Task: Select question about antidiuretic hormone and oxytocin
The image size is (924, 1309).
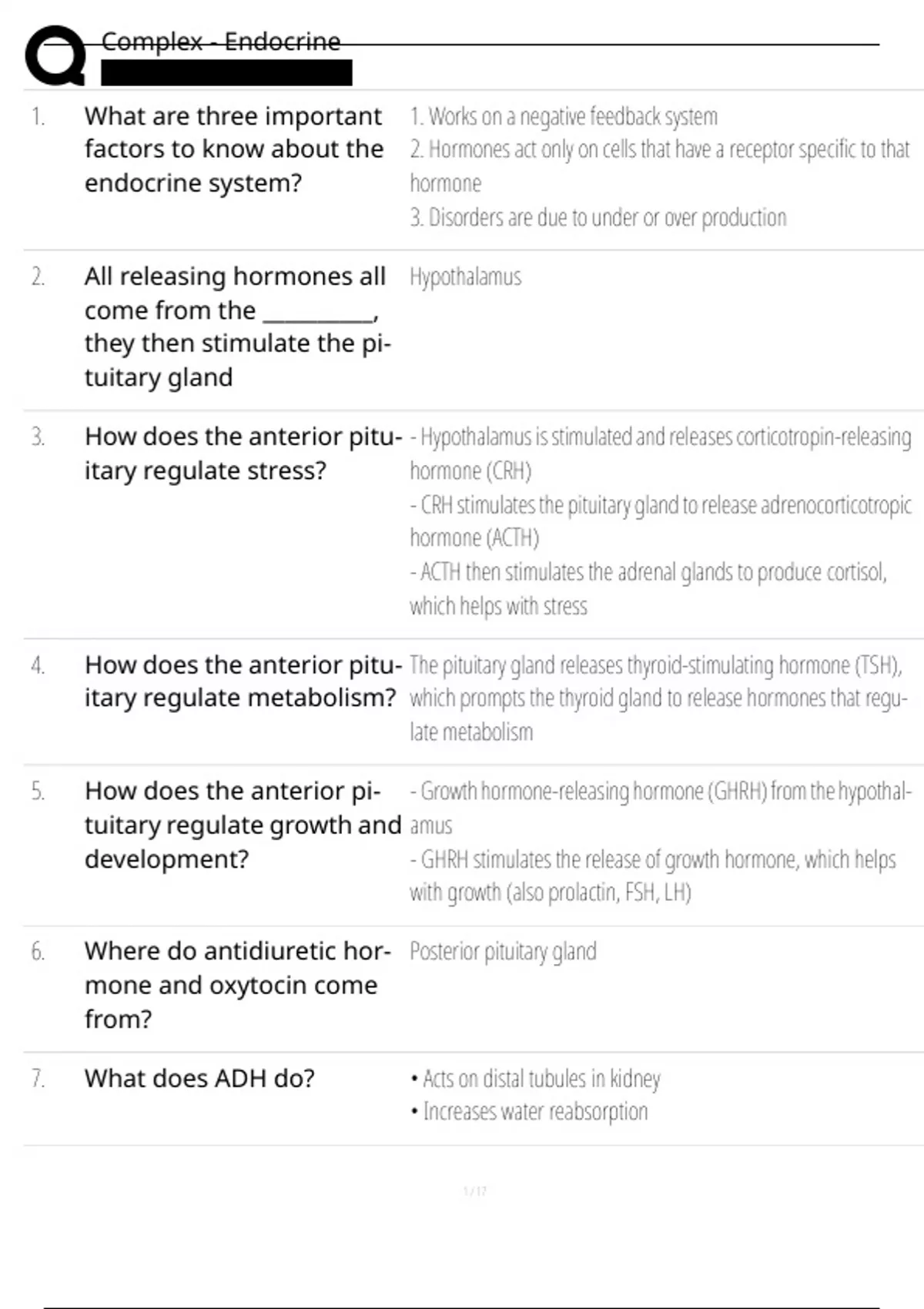Action: click(x=238, y=985)
